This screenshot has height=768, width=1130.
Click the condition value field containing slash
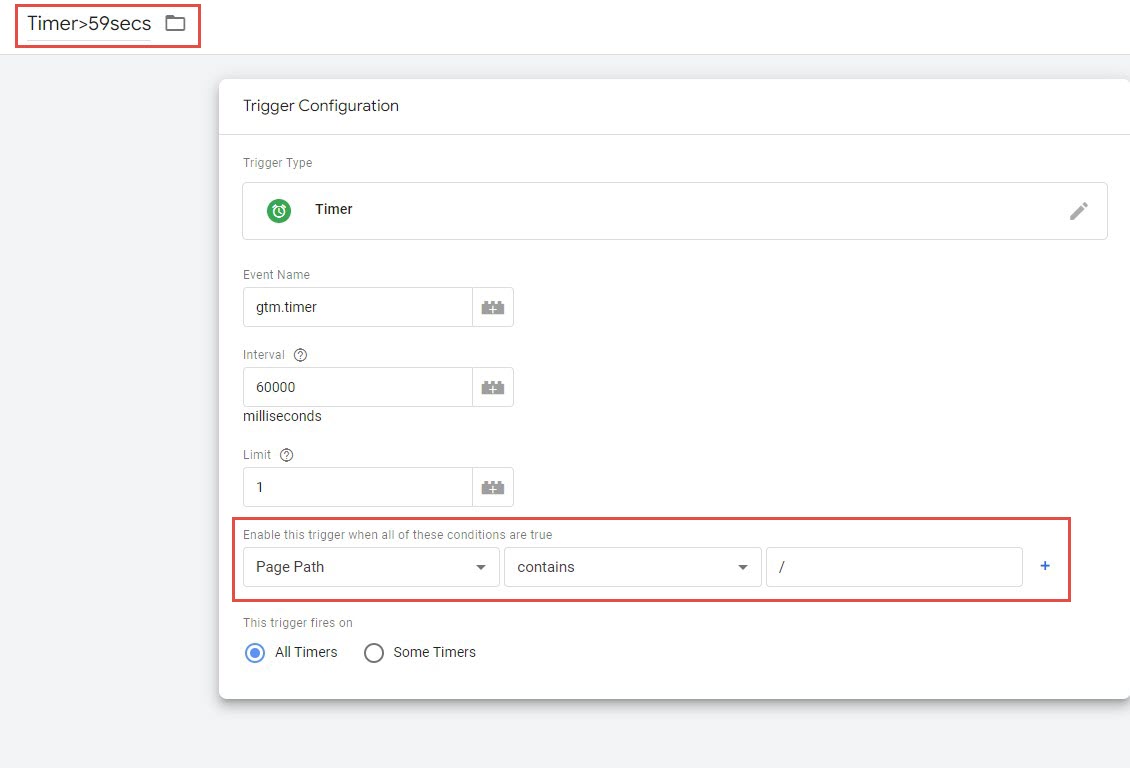click(x=894, y=567)
